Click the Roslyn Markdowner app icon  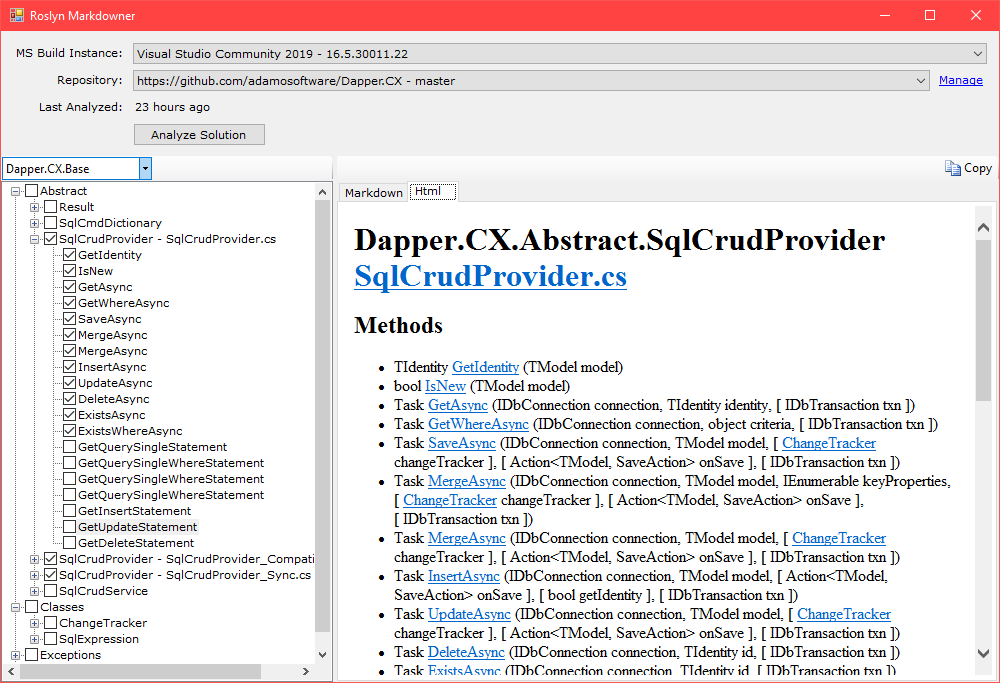16,16
